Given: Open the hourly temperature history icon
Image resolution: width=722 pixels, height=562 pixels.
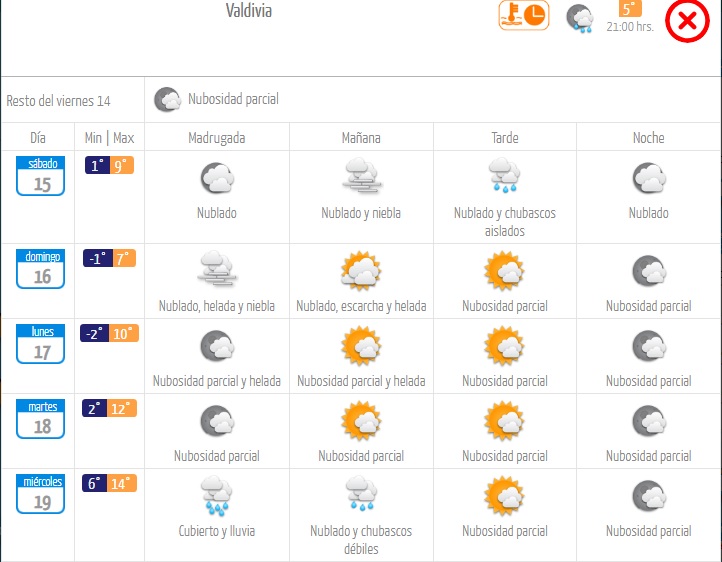Looking at the screenshot, I should (x=524, y=16).
